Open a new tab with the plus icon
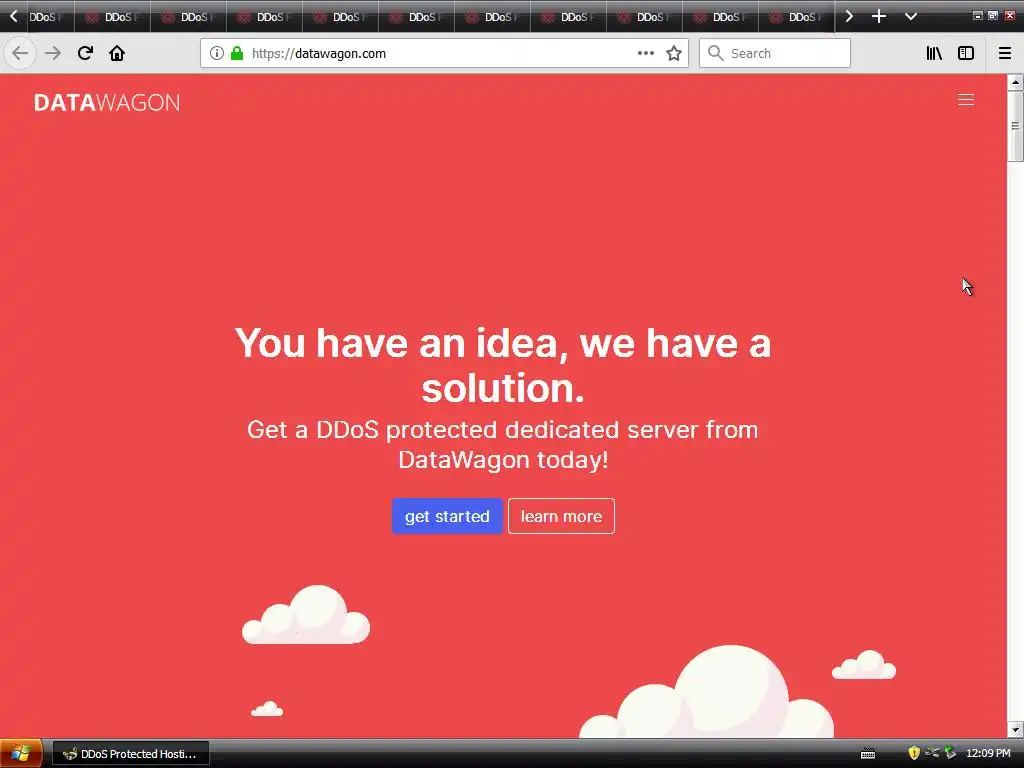 [x=879, y=16]
